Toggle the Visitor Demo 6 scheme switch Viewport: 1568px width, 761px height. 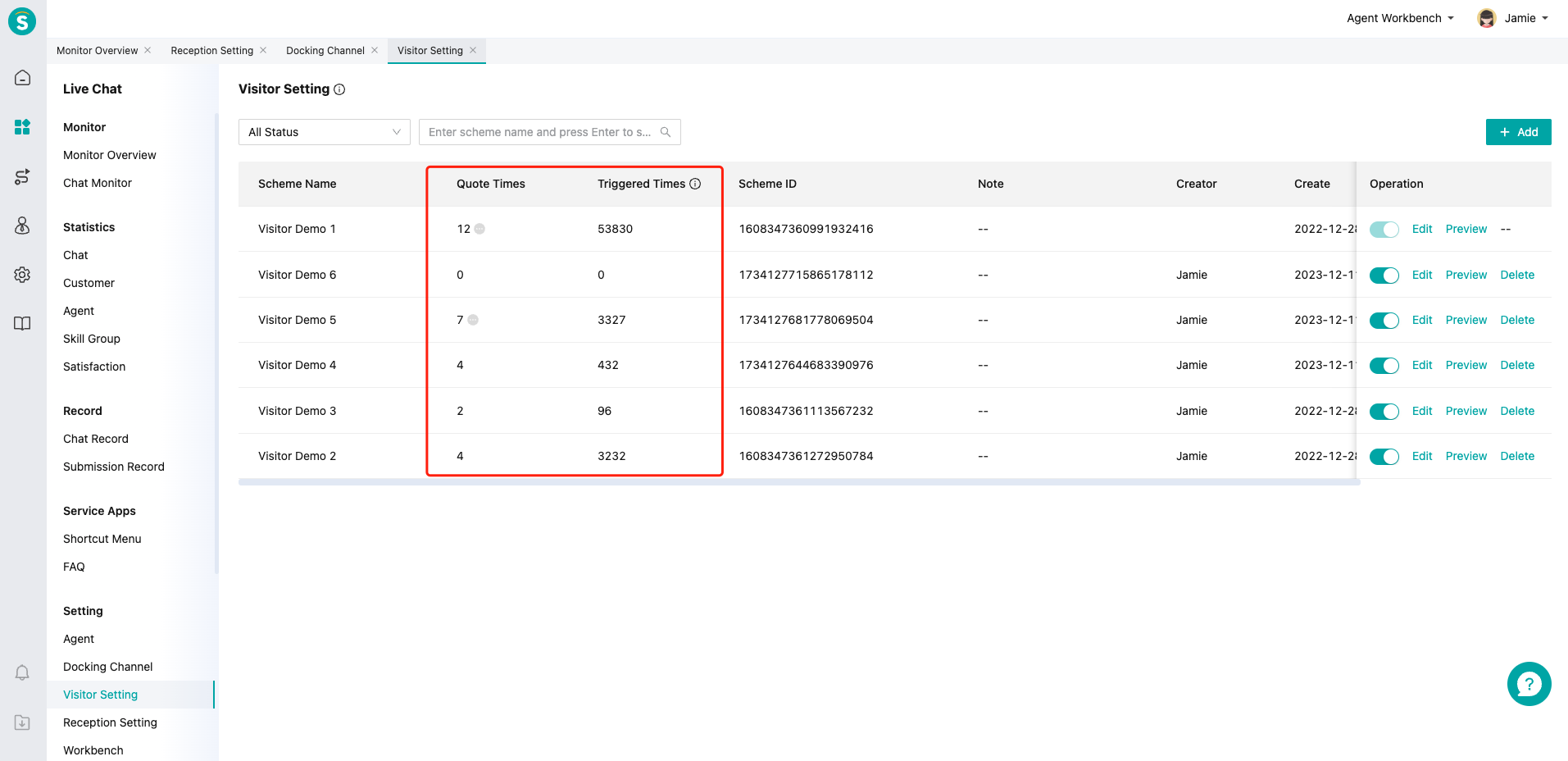click(x=1384, y=276)
